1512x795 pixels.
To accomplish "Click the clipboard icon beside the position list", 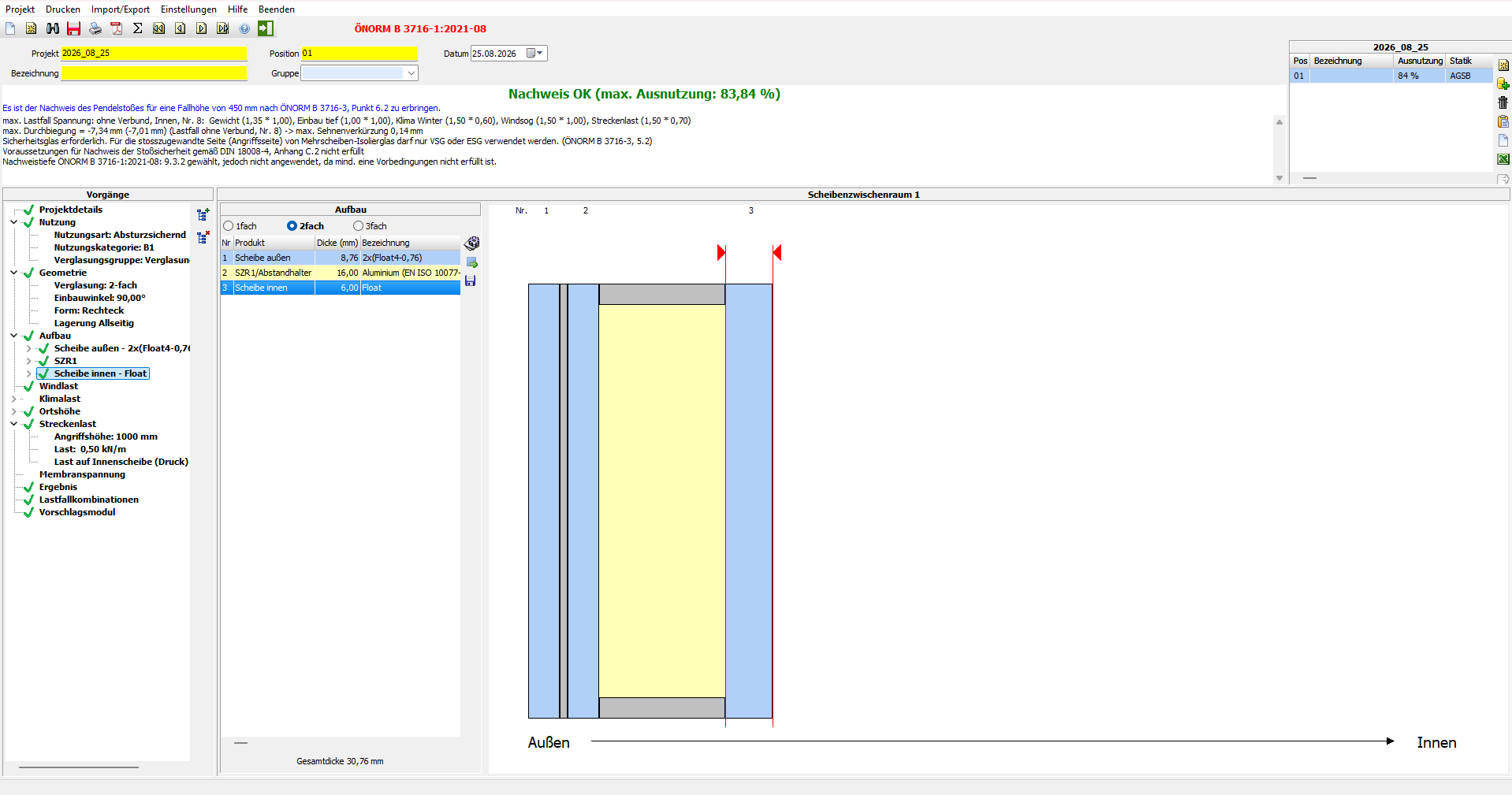I will tap(1503, 121).
